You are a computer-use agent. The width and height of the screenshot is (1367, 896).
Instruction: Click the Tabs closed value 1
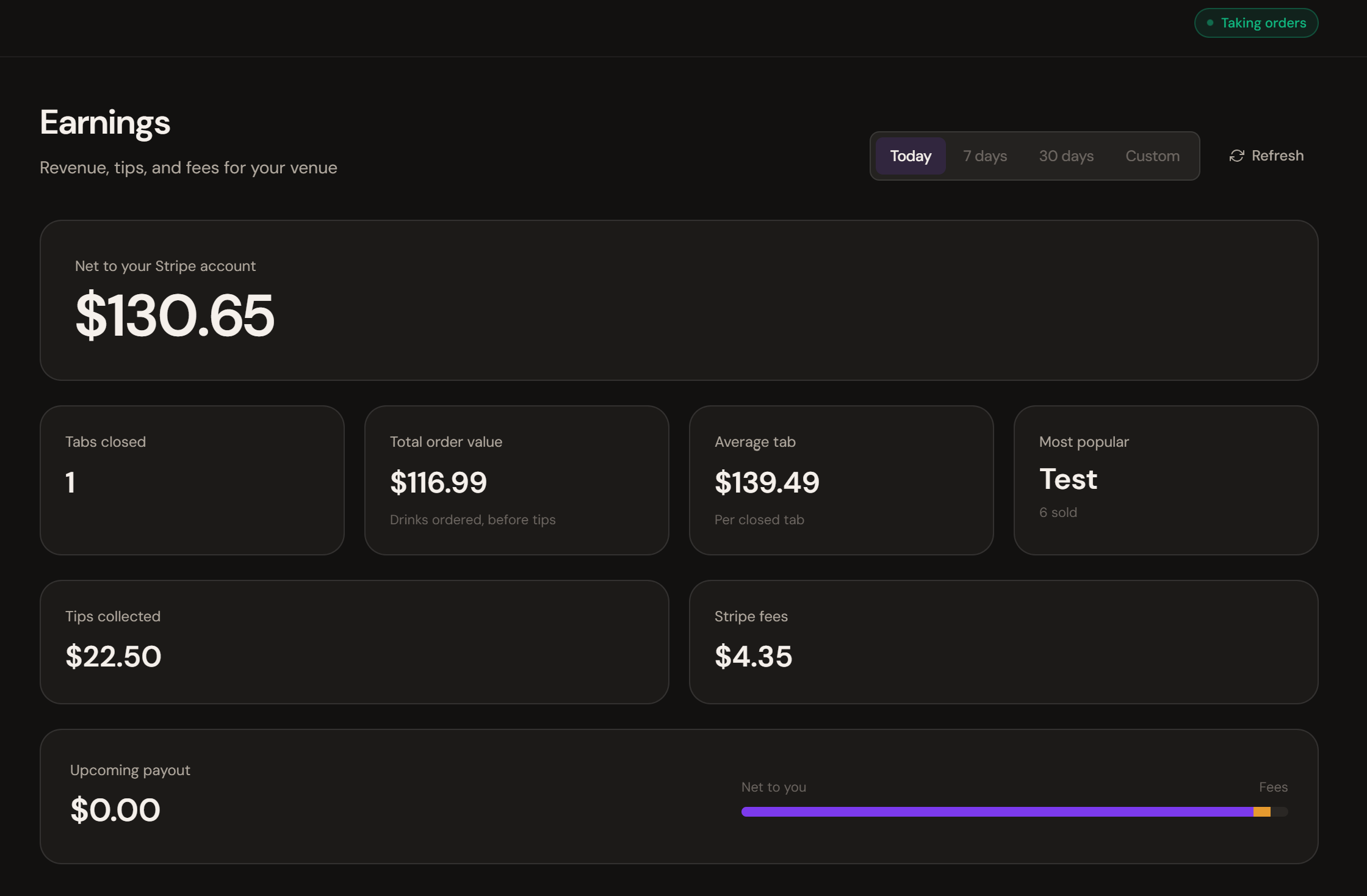click(70, 482)
